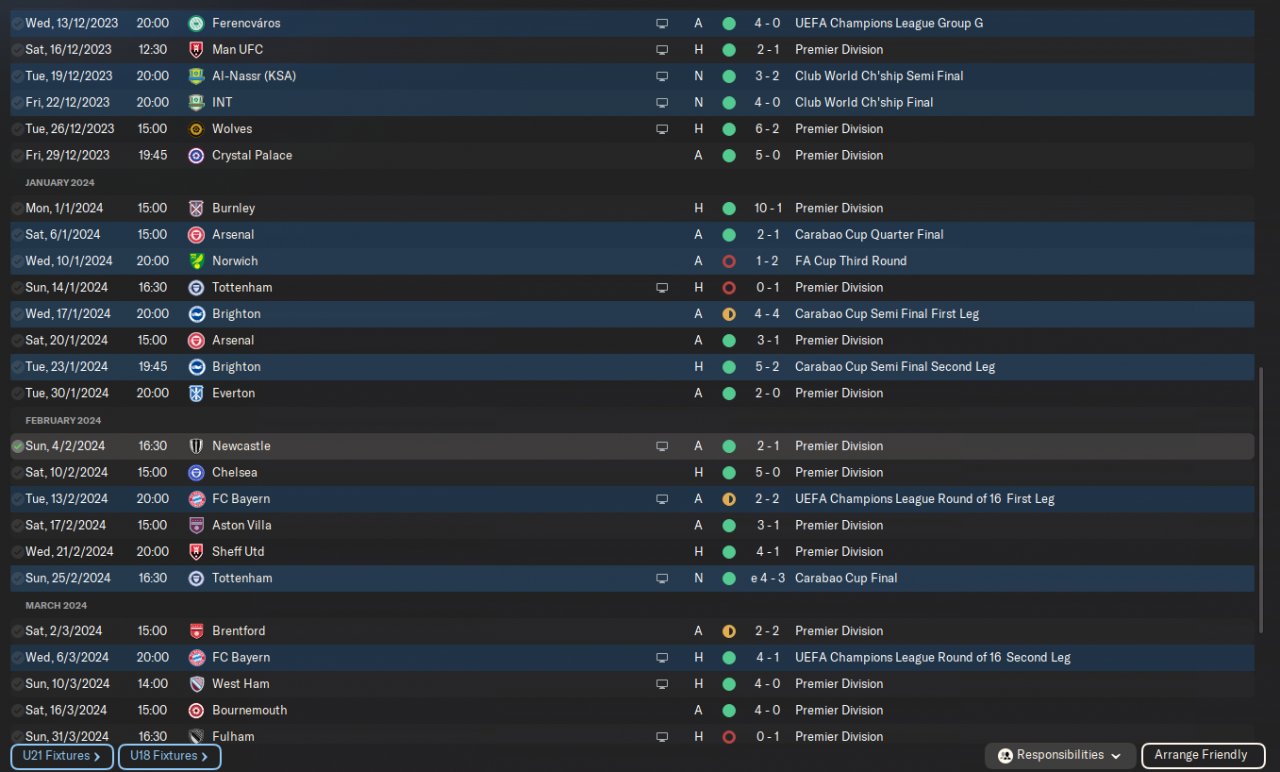The image size is (1280, 772).
Task: Toggle the checkmark beside Sat, 16/12/2023 fixture
Action: point(17,50)
